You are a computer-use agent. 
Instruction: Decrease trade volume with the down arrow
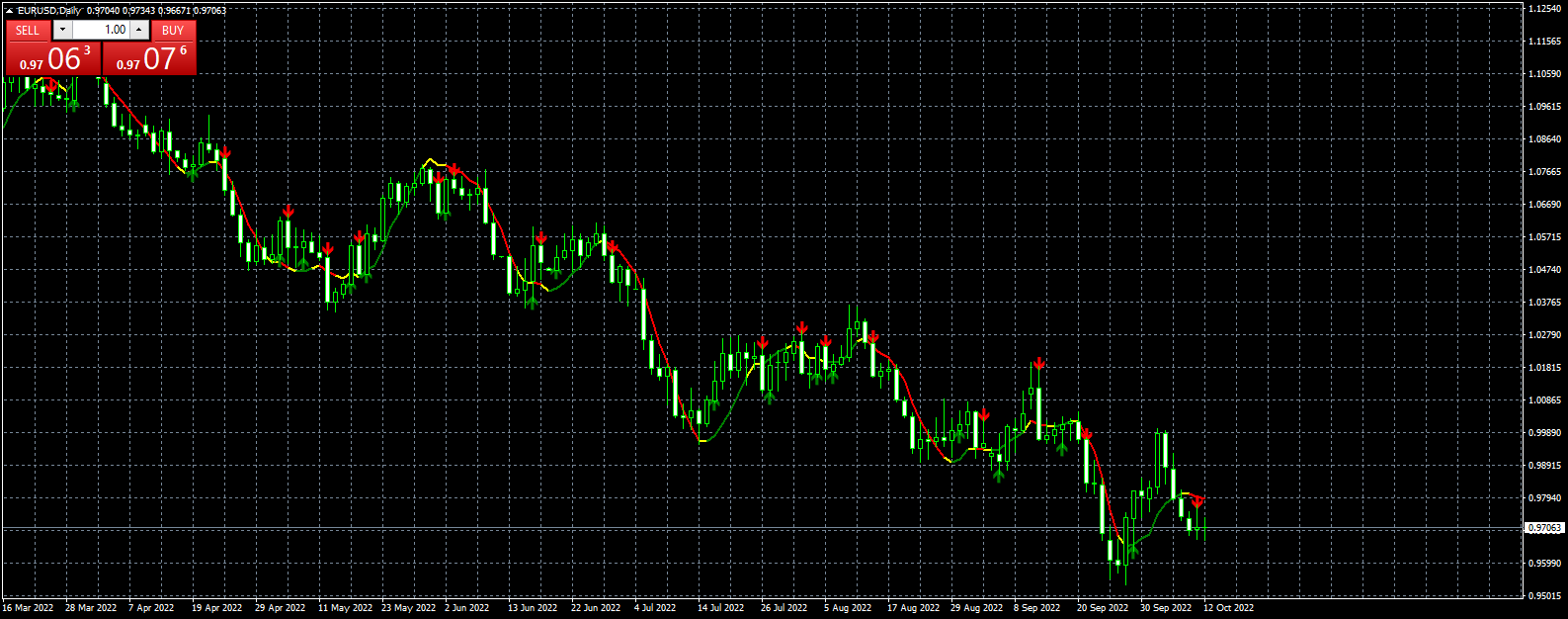click(62, 31)
